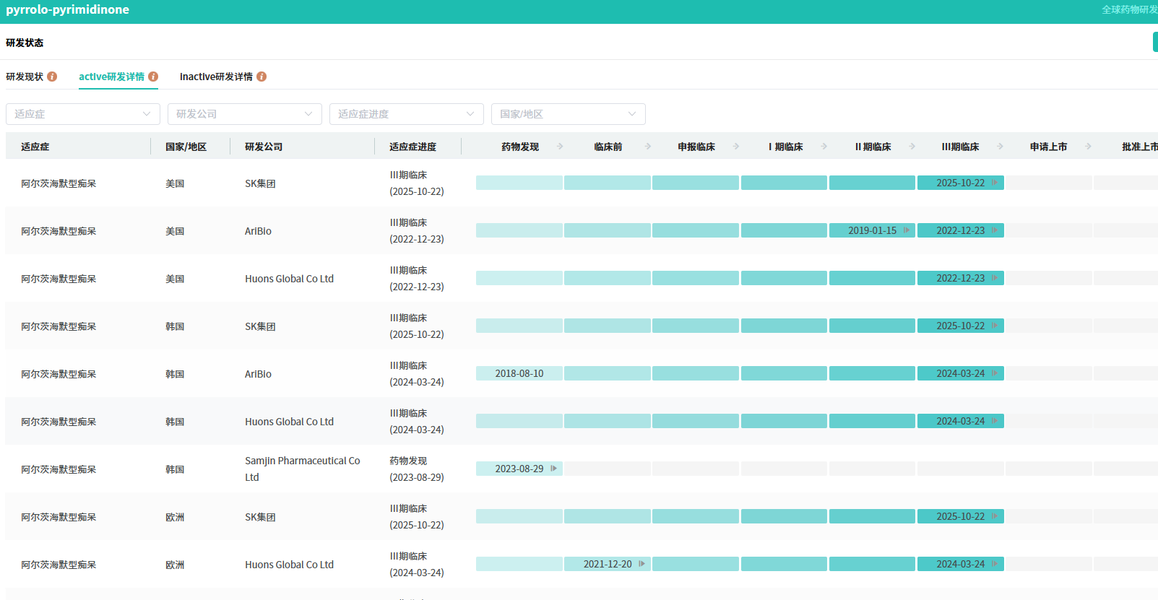
Task: Switch to the 研发现状 tab
Action: pos(24,76)
